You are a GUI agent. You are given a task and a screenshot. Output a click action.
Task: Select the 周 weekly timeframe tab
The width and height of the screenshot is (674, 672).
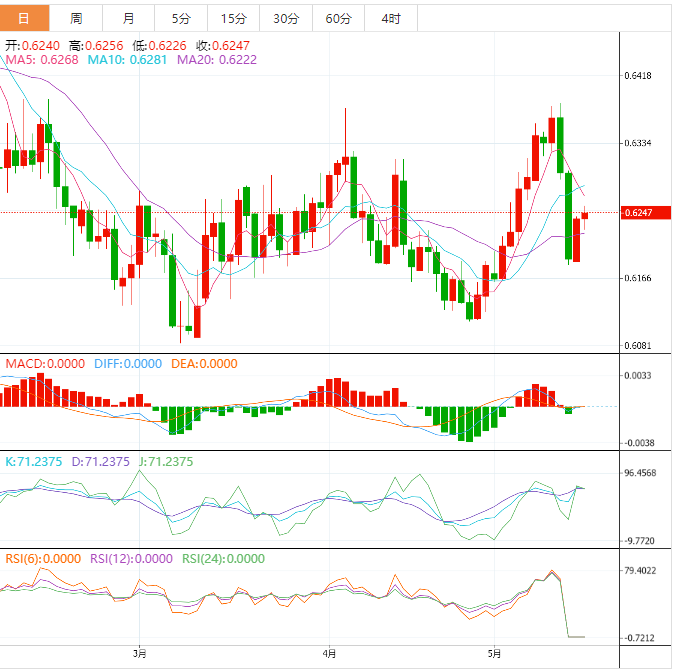pos(77,18)
